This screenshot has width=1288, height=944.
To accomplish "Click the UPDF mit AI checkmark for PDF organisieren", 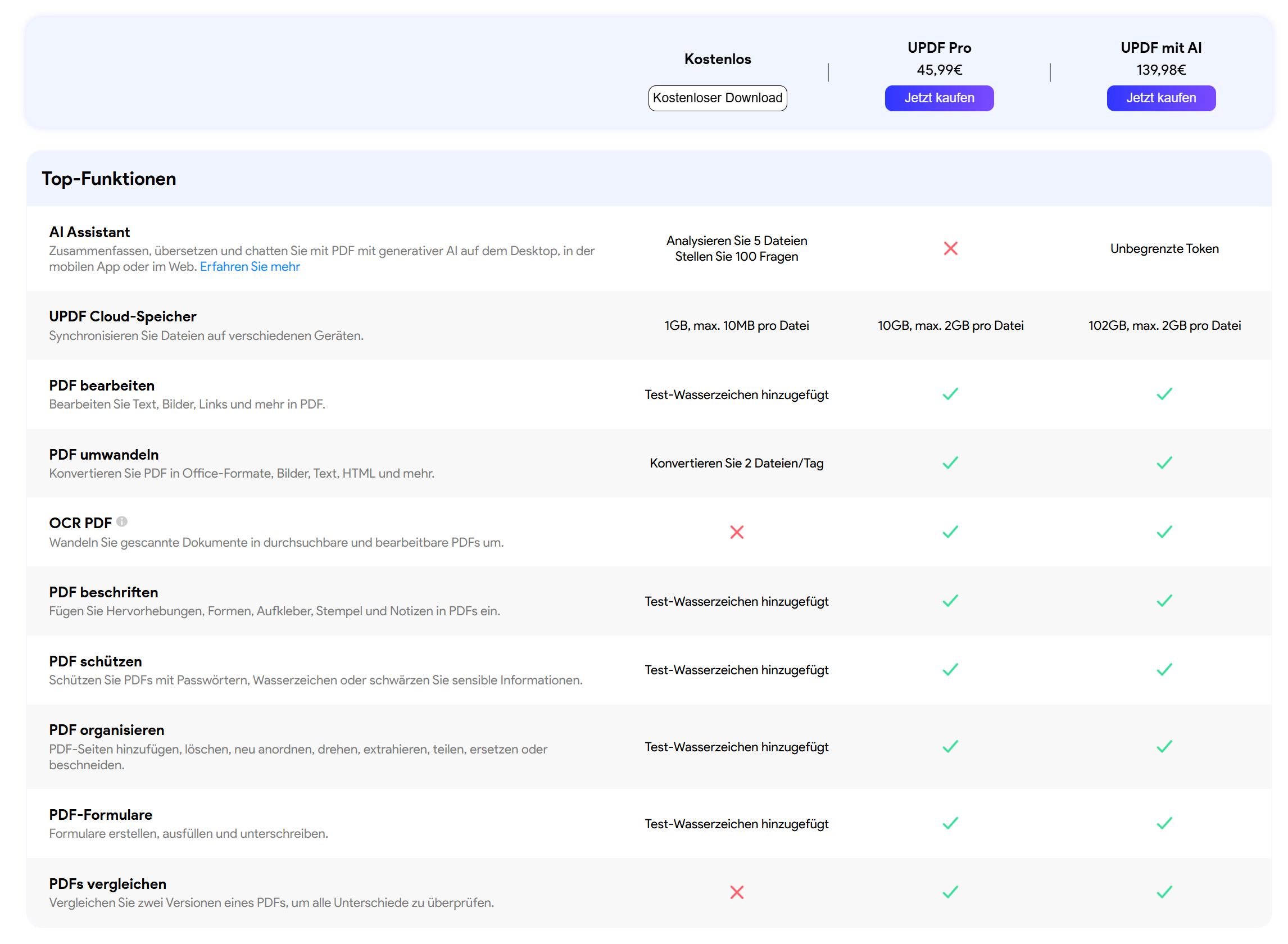I will [x=1164, y=746].
